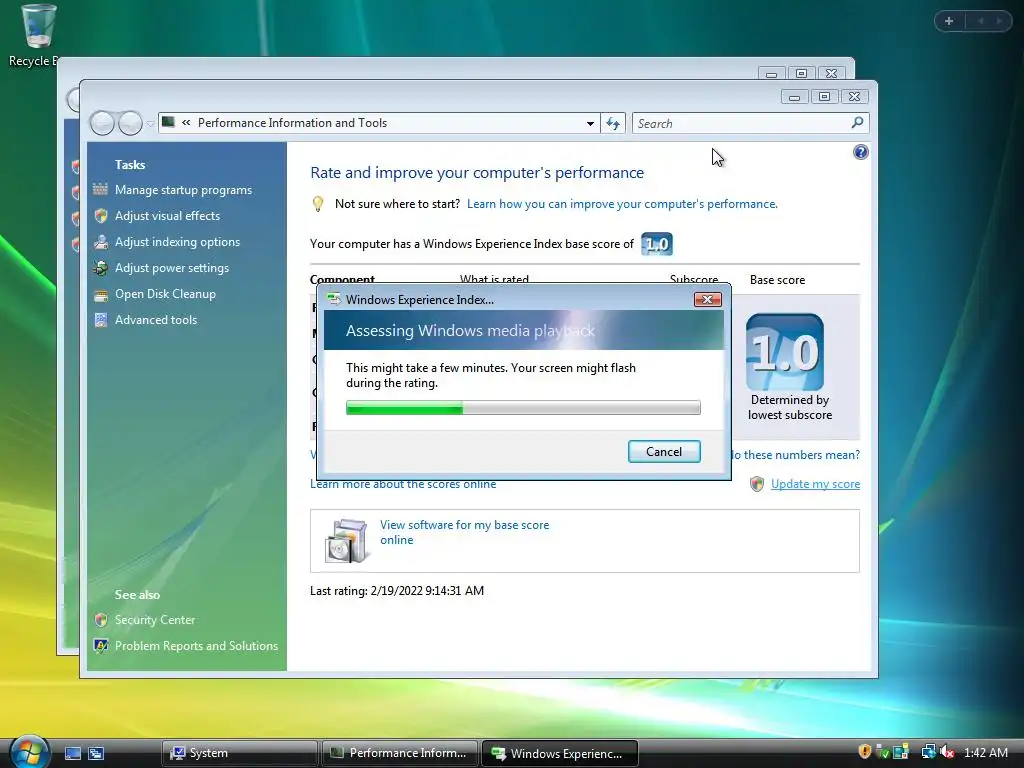Open View software for my base score online
Image resolution: width=1024 pixels, height=768 pixels.
tap(464, 532)
